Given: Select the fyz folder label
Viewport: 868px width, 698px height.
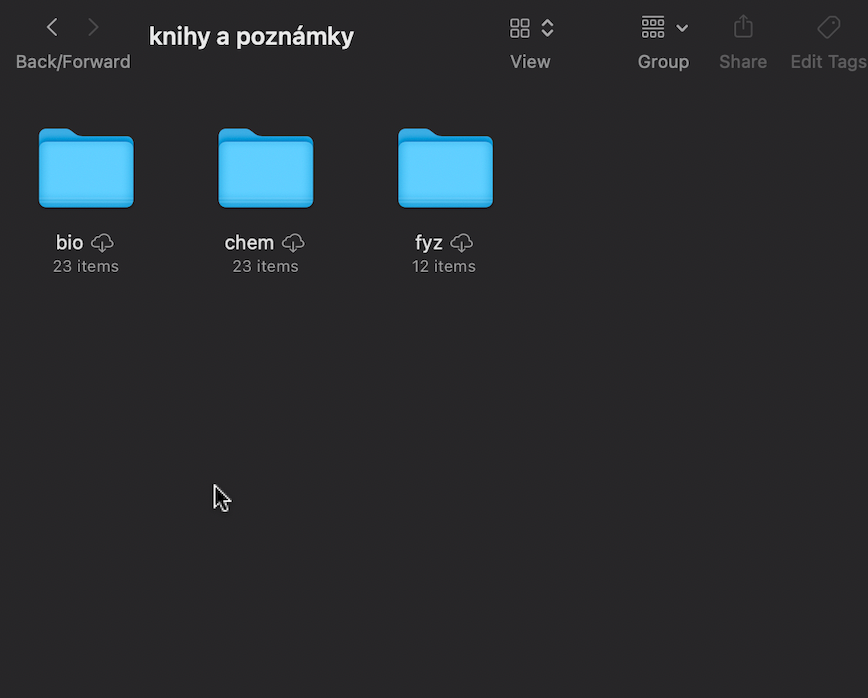Looking at the screenshot, I should pos(428,242).
